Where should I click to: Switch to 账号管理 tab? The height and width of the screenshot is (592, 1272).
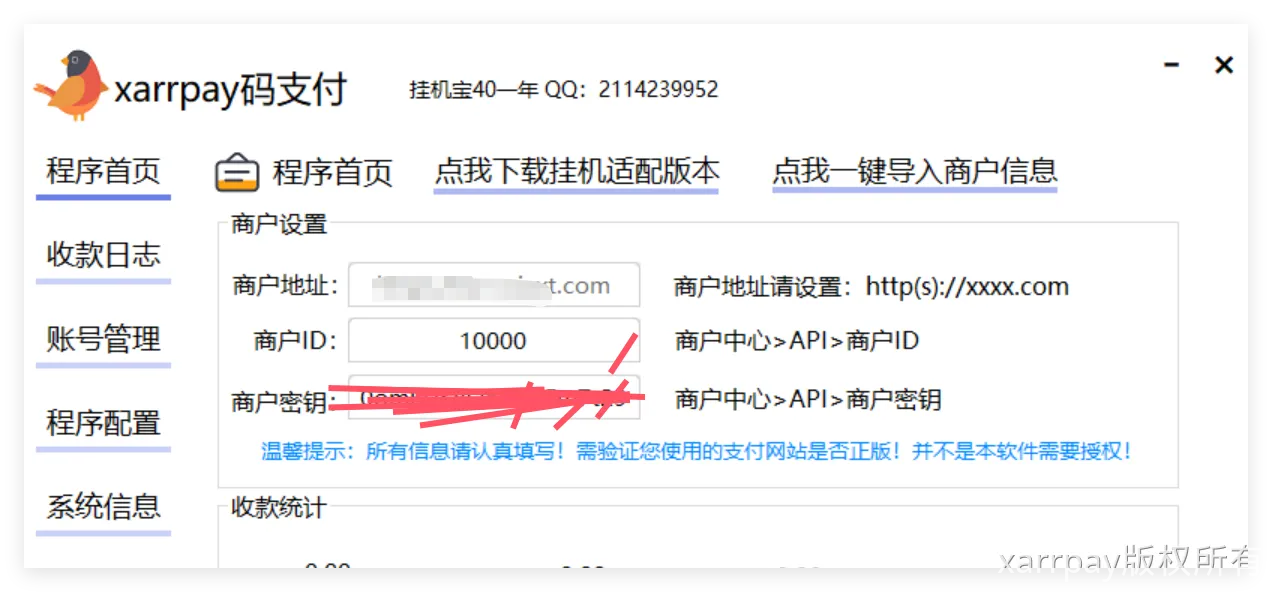103,339
